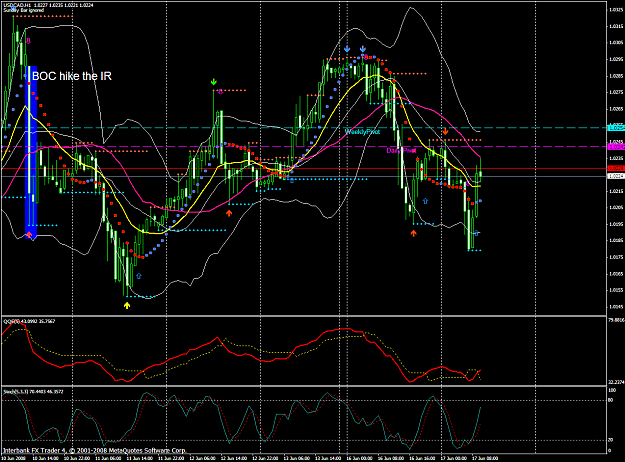
Task: Click the magenta daily pivot price tag
Action: [x=616, y=147]
